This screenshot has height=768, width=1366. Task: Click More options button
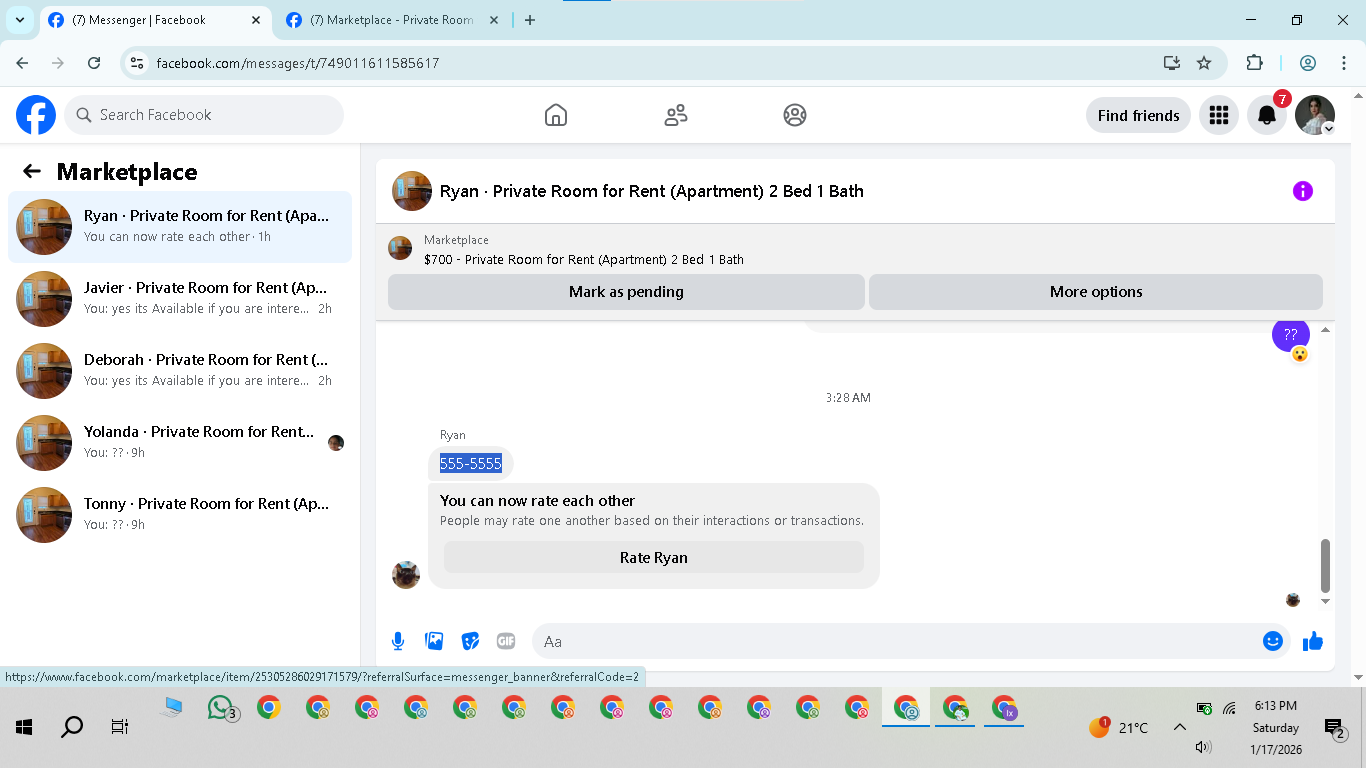click(1096, 292)
